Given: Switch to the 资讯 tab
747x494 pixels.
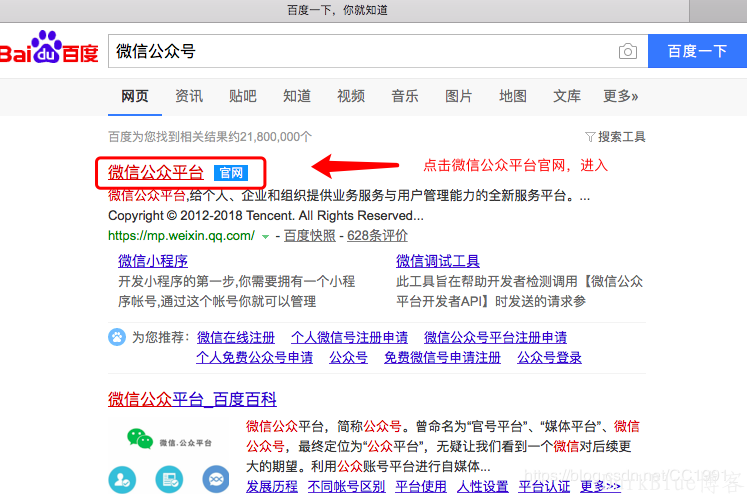Looking at the screenshot, I should click(x=189, y=96).
